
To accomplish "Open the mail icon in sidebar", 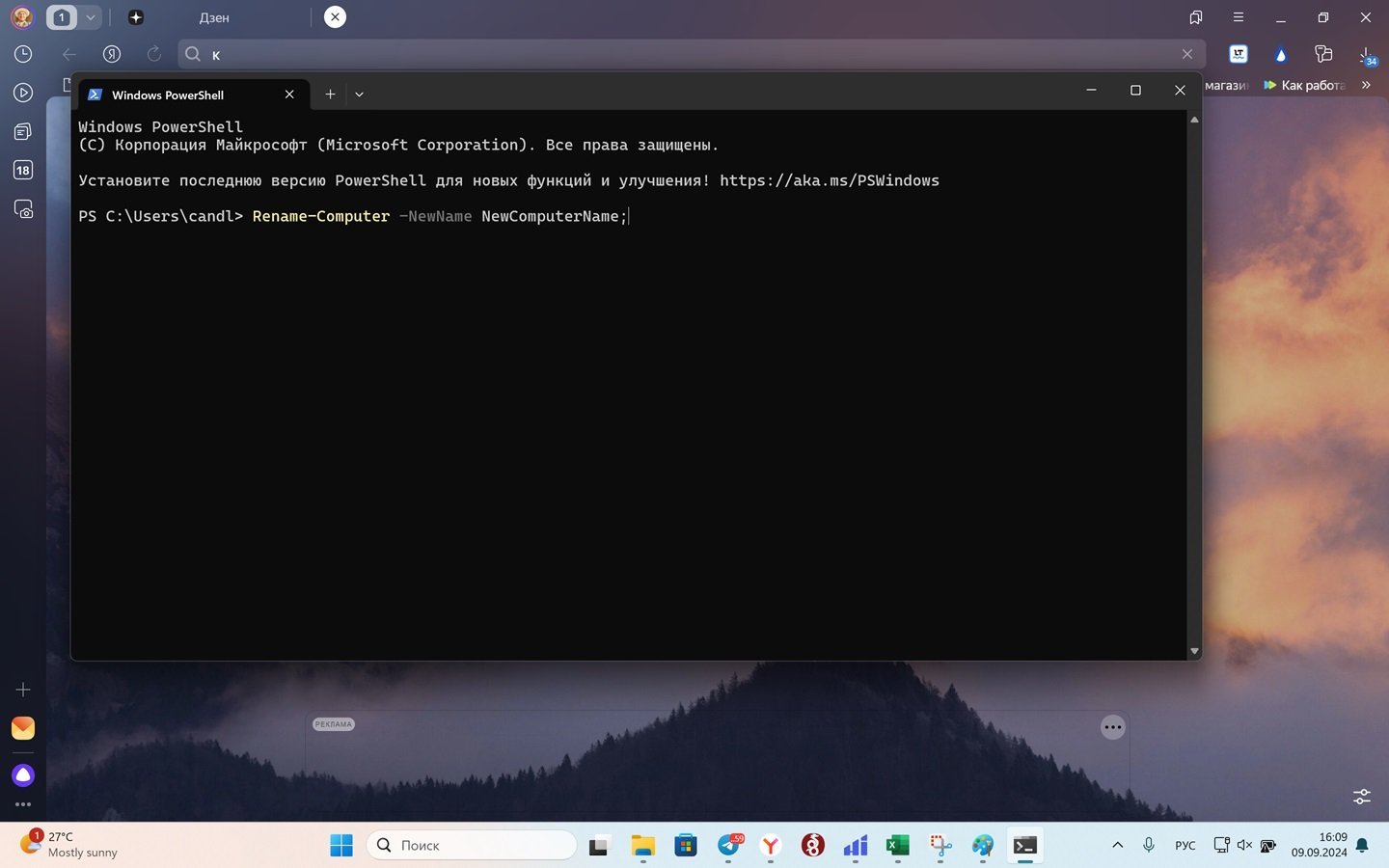I will coord(23,728).
